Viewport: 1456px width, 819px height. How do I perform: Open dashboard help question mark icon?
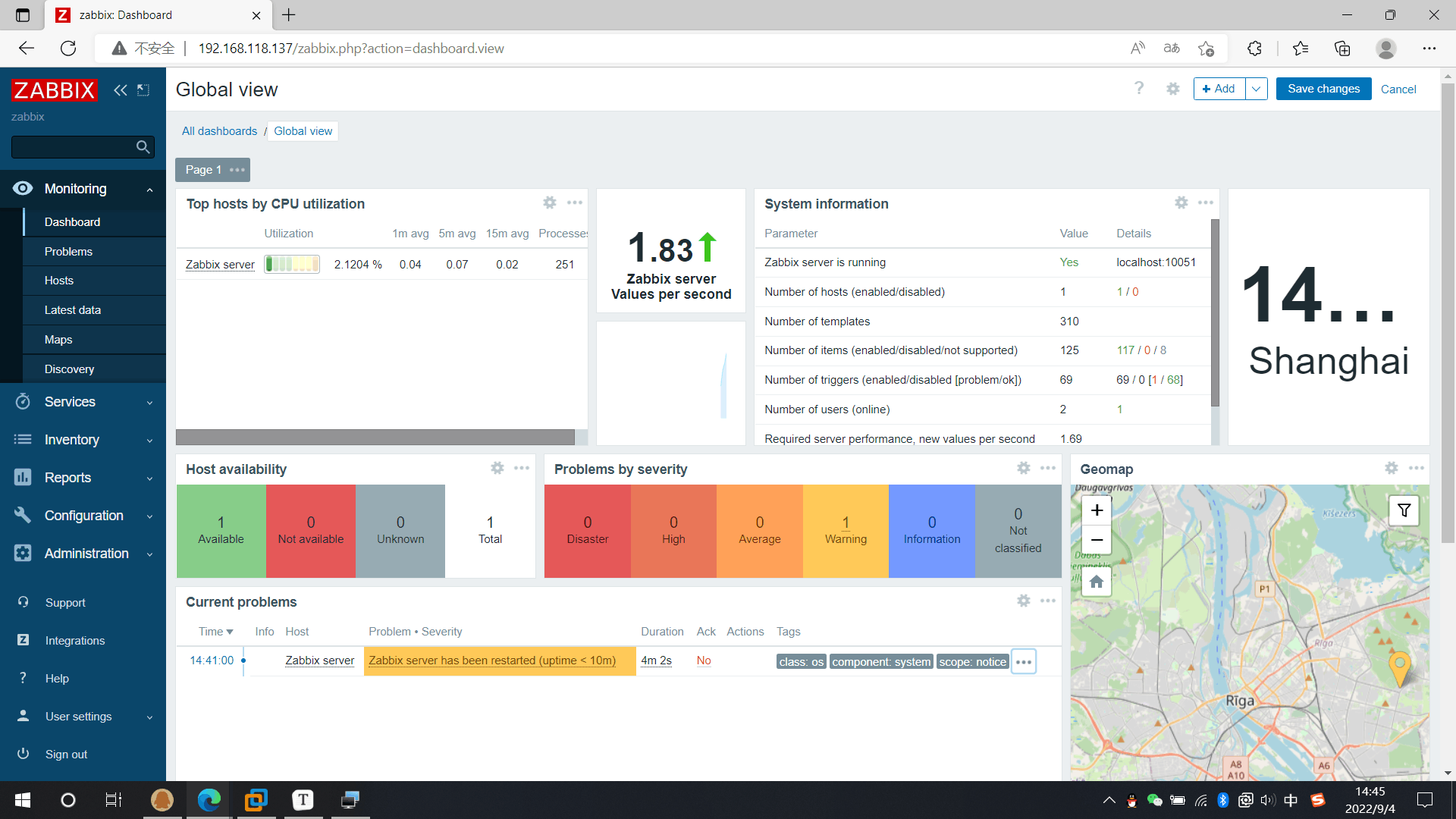1139,88
